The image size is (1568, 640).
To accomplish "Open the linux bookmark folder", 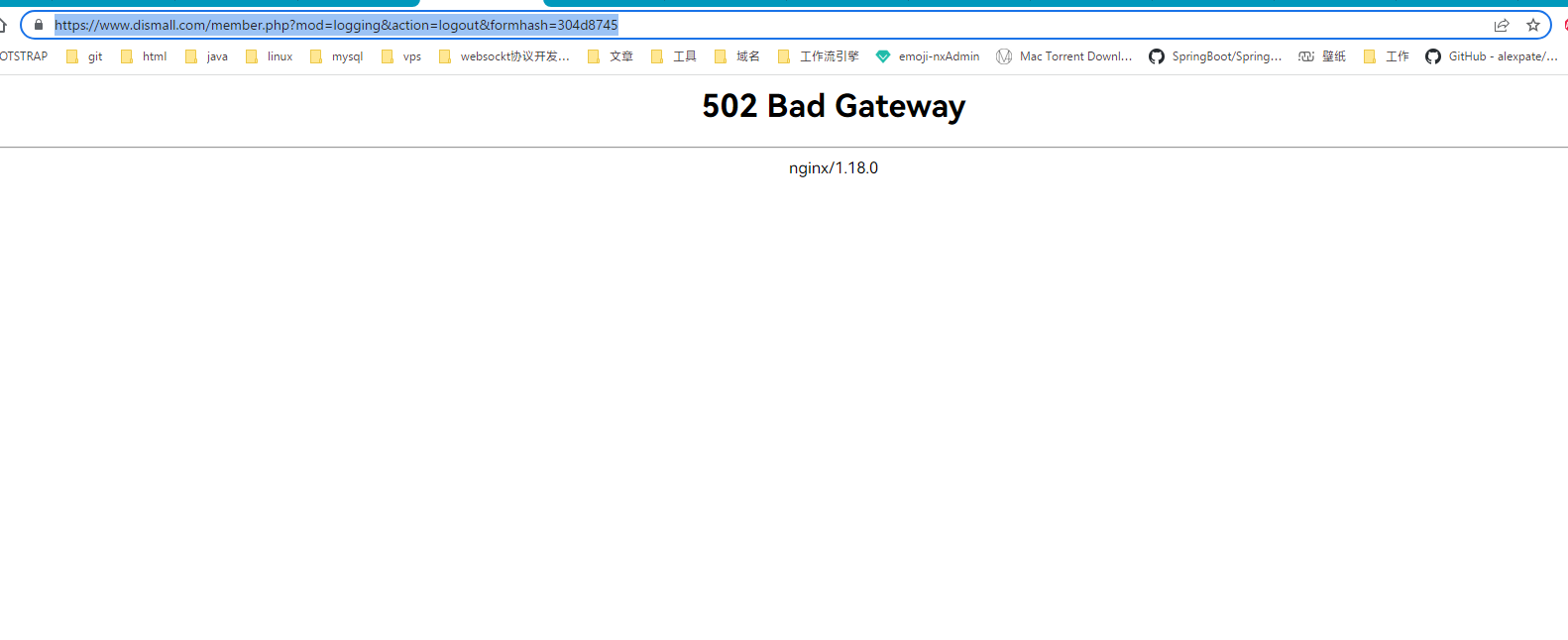I will pyautogui.click(x=269, y=56).
